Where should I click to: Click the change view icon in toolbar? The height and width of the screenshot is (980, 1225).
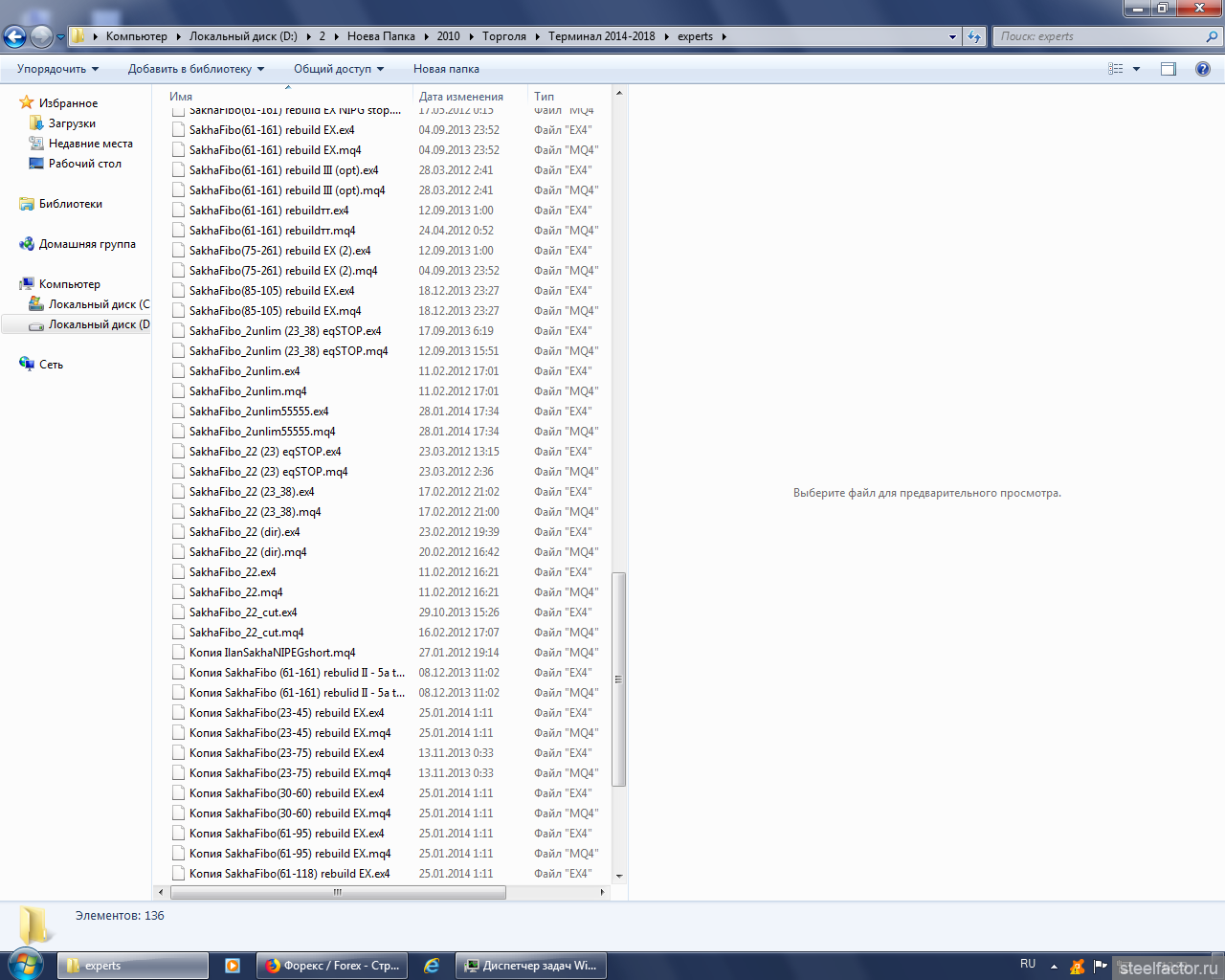coord(1116,69)
